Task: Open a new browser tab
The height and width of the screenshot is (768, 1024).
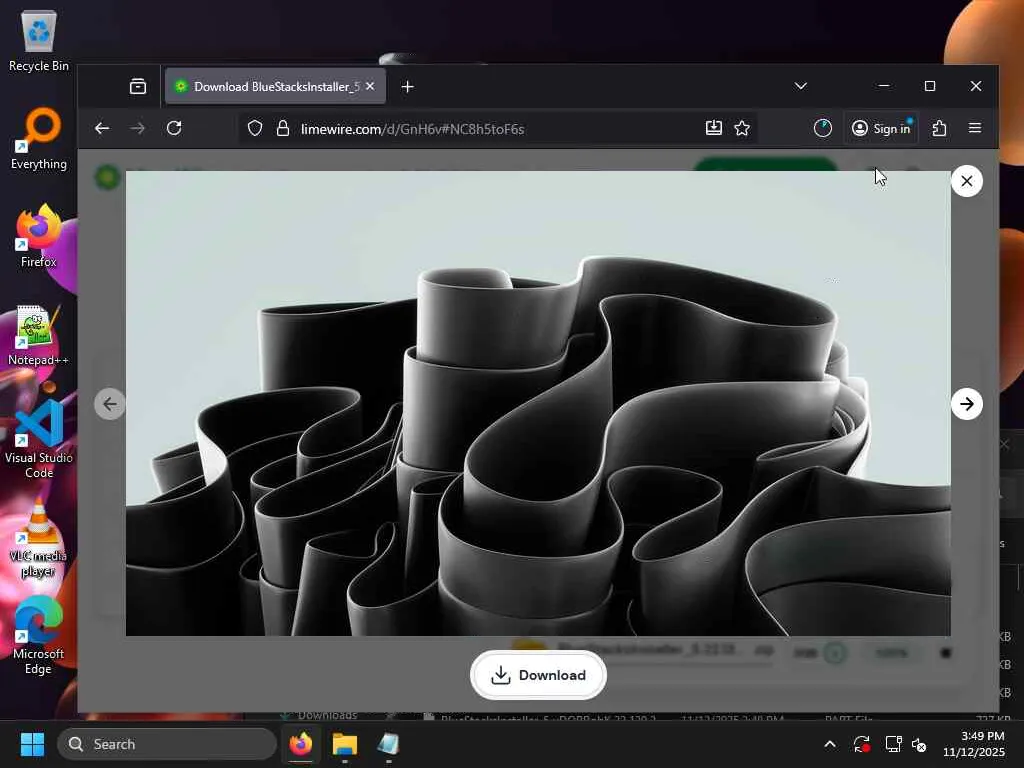Action: coord(407,87)
